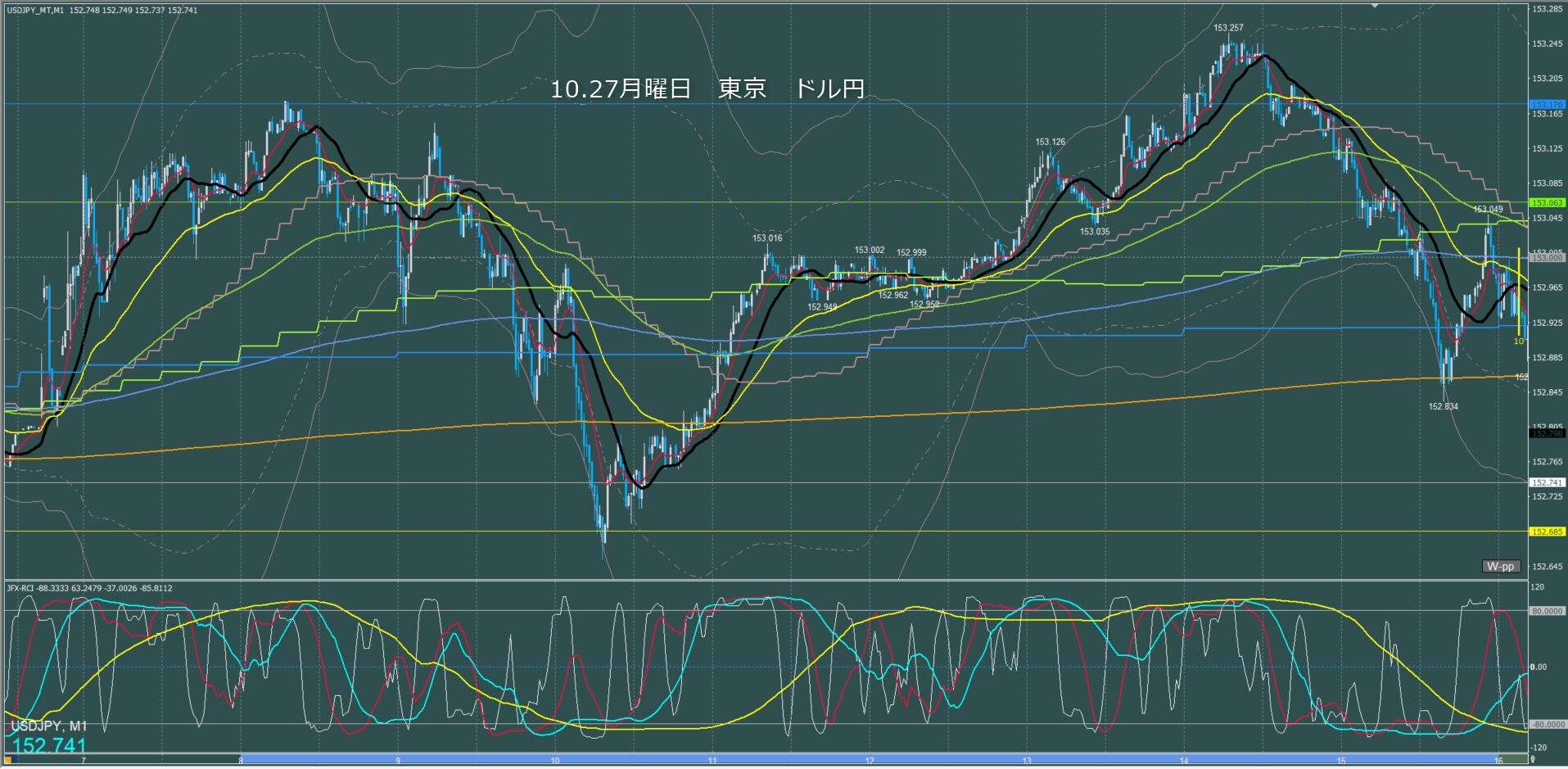Click the 152.834 low price annotation
This screenshot has width=1568, height=769.
(1443, 406)
